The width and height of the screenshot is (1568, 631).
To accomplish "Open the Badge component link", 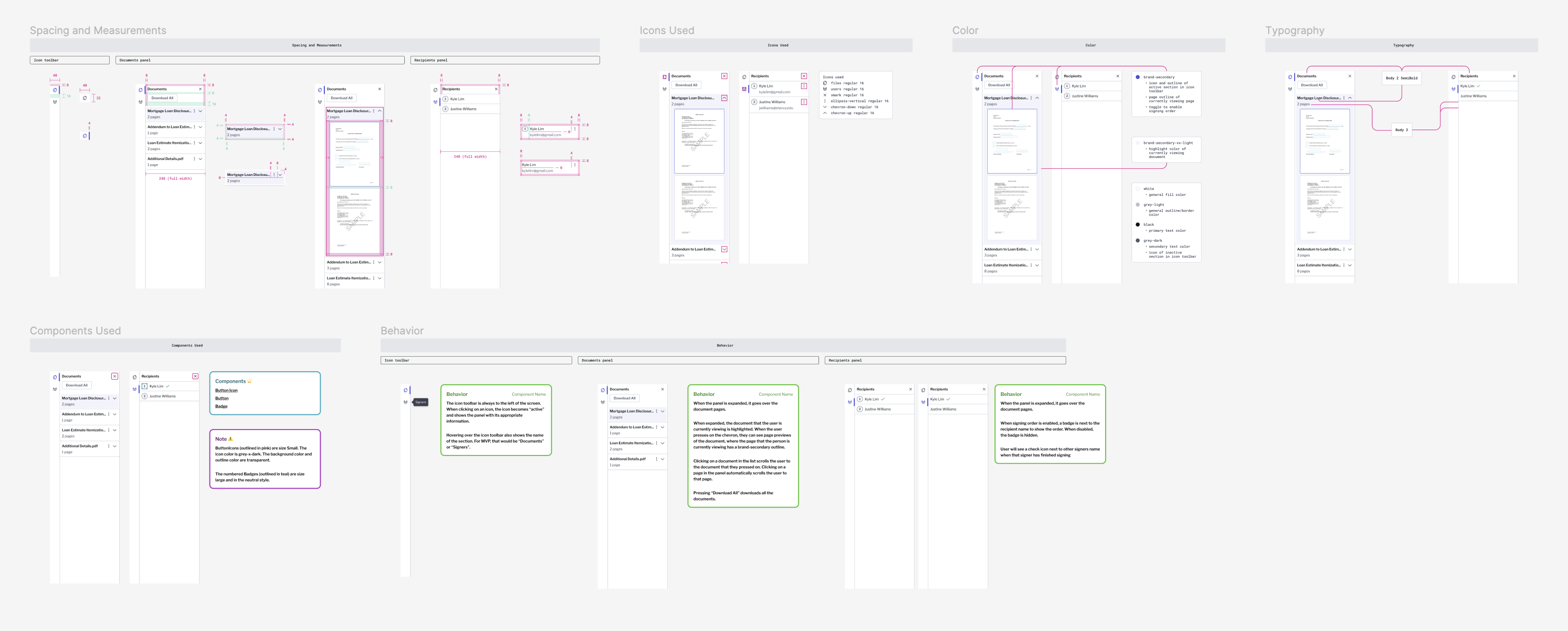I will 221,406.
